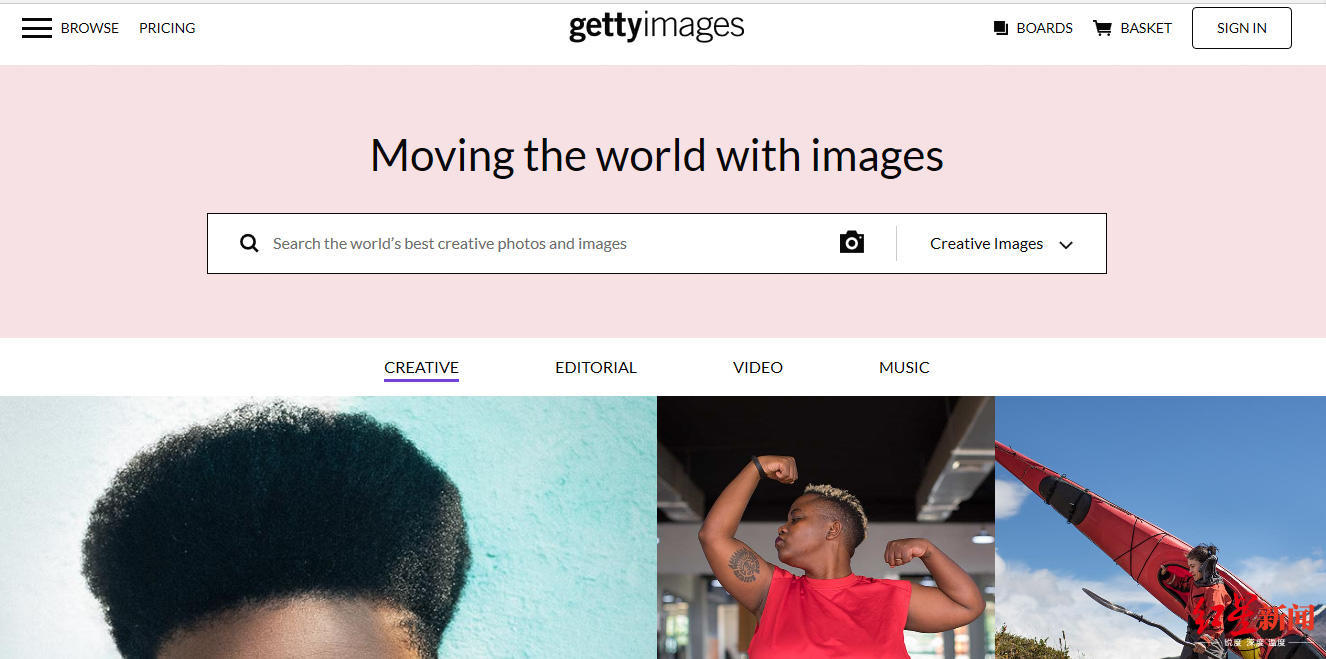Click the chevron beside Creative Images
The height and width of the screenshot is (659, 1326).
tap(1066, 245)
